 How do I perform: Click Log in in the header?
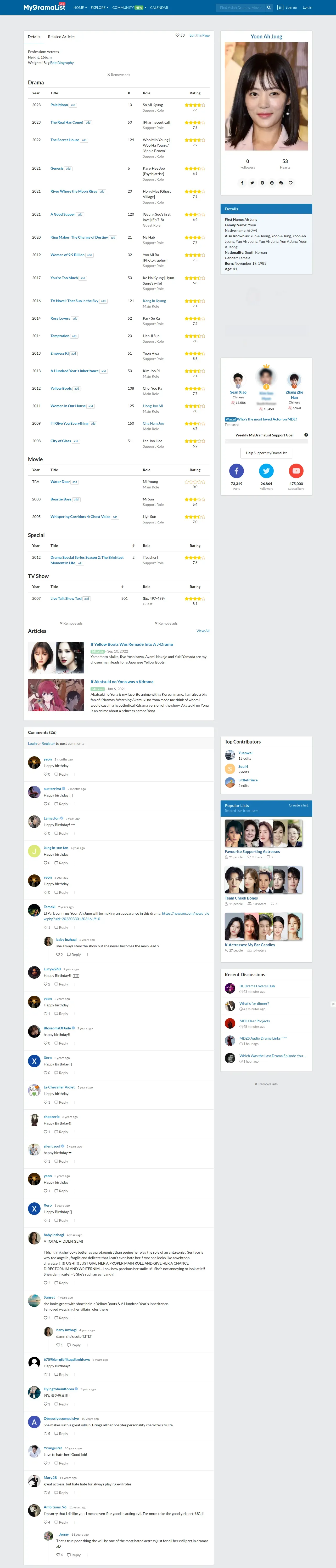point(307,8)
